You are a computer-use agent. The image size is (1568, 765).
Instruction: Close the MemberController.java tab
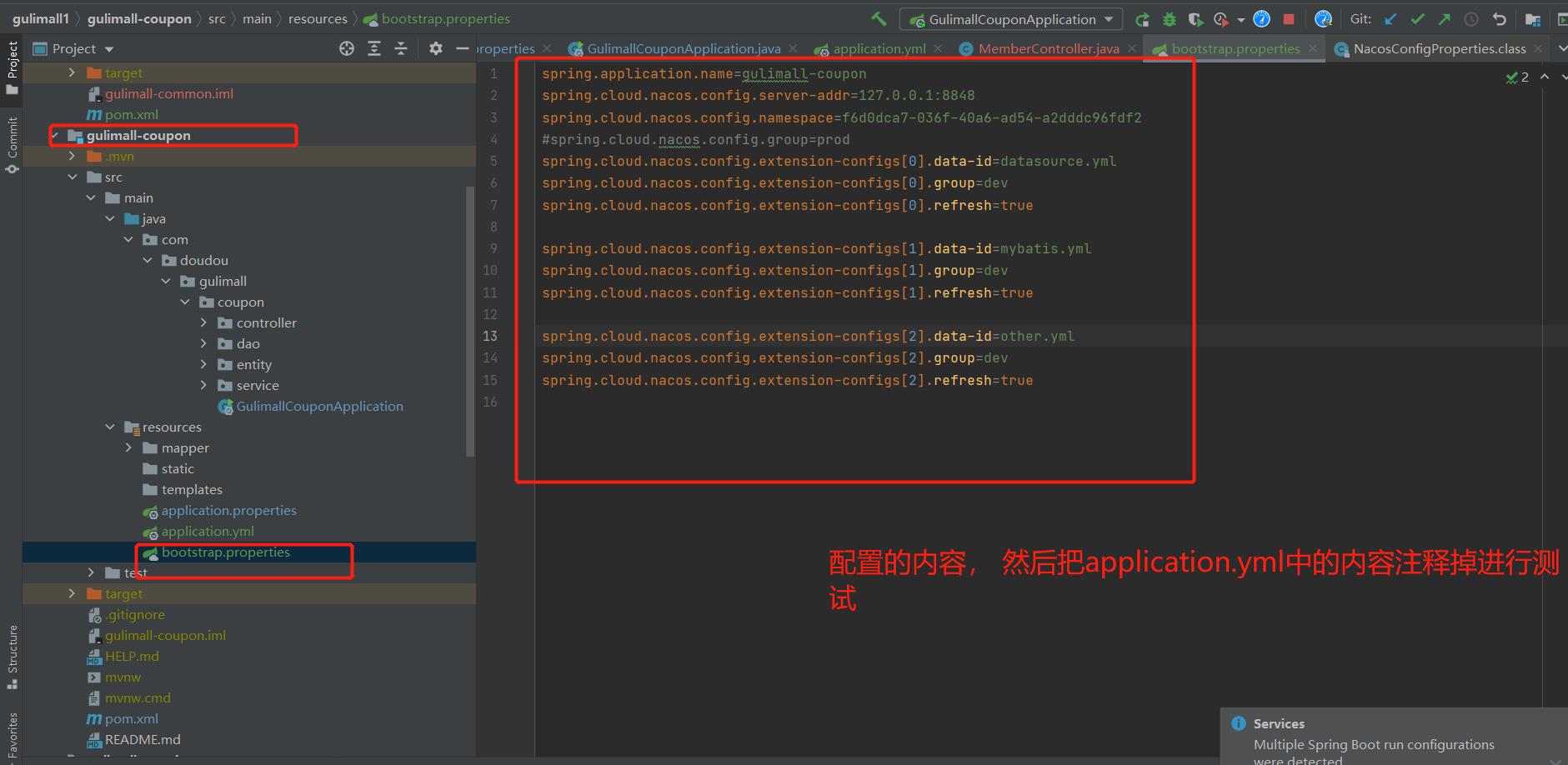pos(1131,48)
